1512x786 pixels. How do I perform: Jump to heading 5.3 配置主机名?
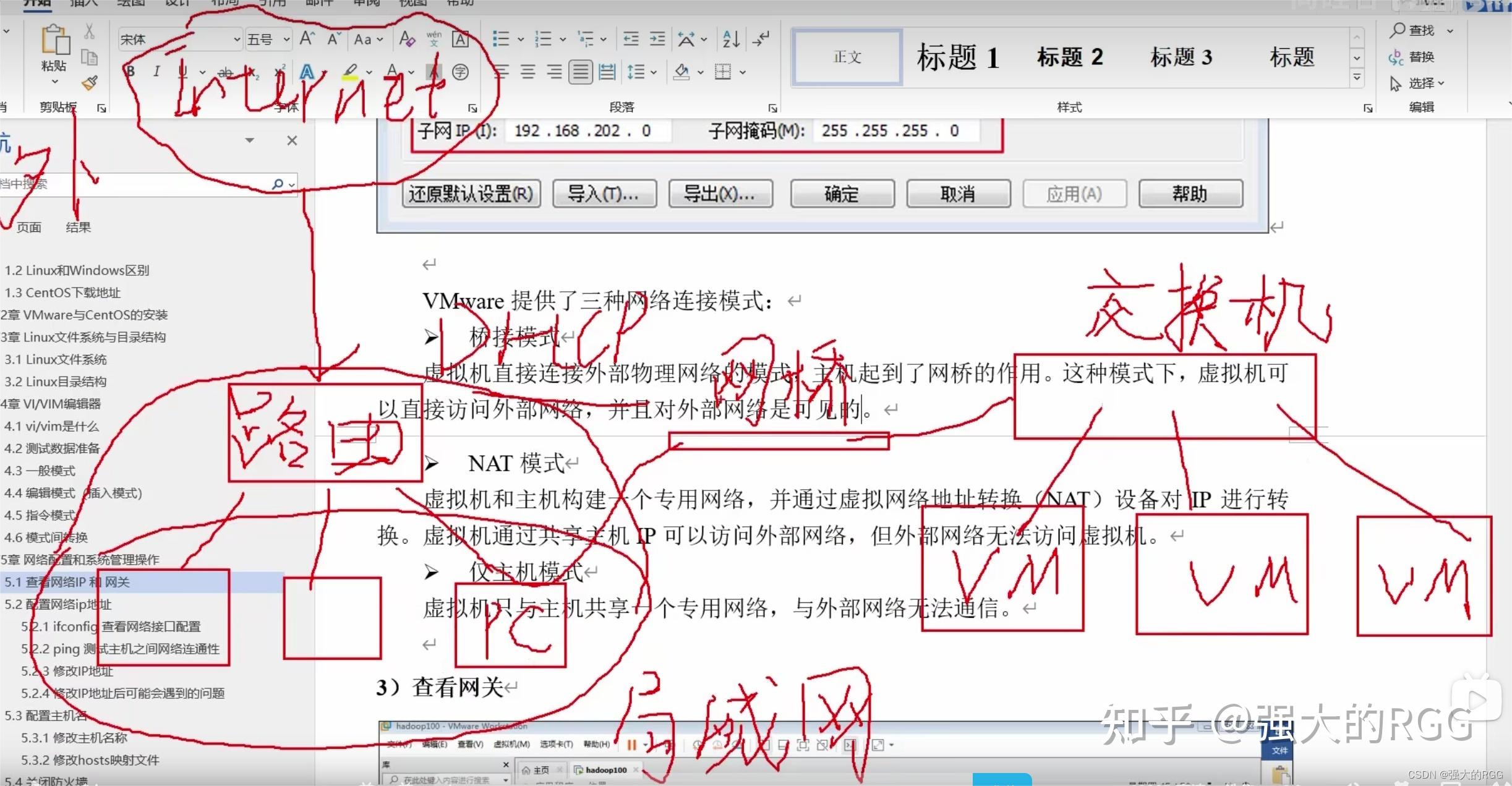point(46,716)
